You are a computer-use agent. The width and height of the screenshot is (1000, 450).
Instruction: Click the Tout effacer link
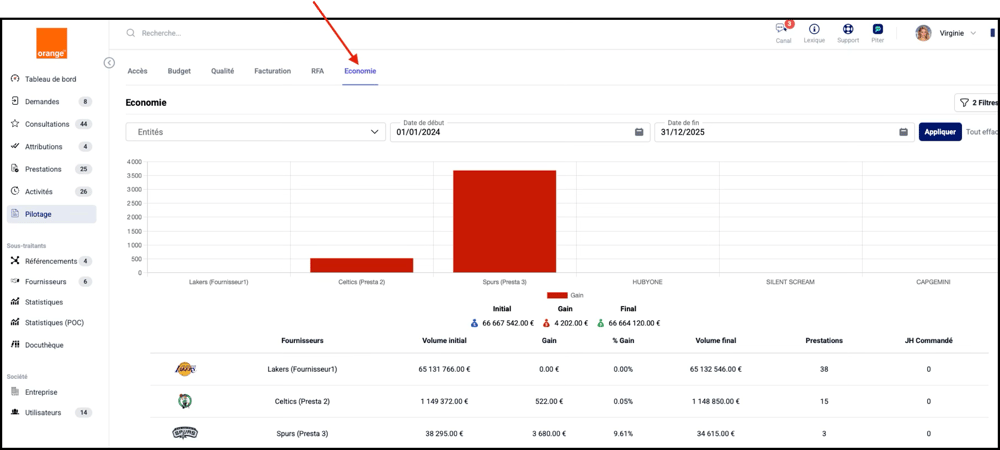point(983,132)
